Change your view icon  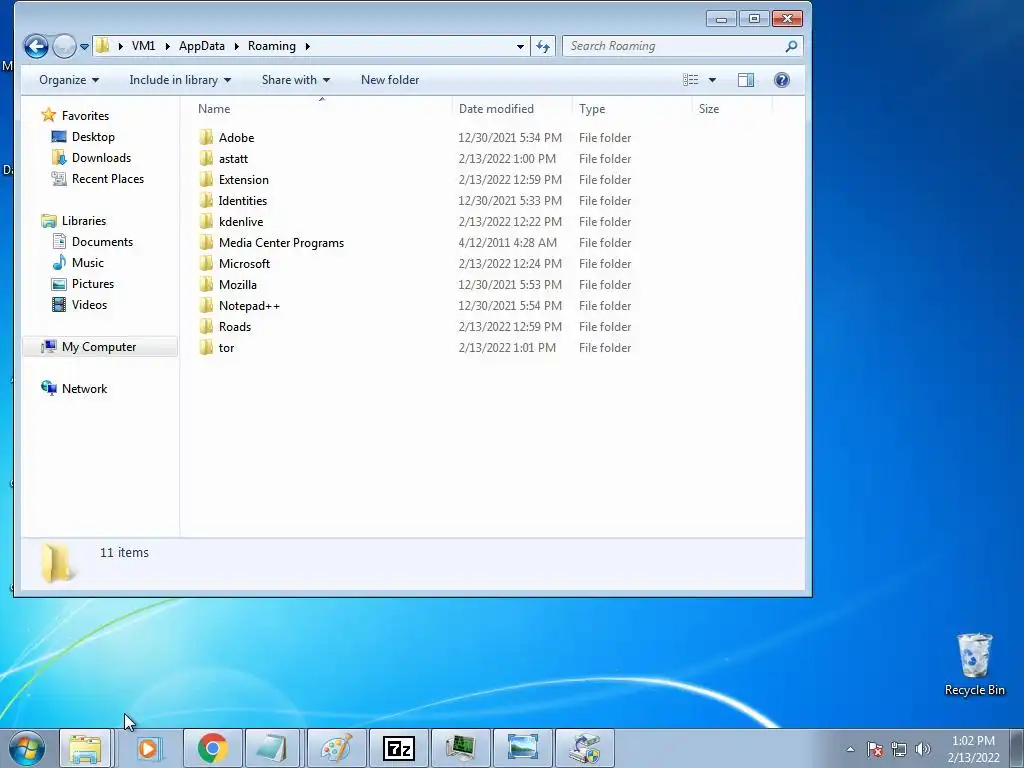click(x=690, y=80)
